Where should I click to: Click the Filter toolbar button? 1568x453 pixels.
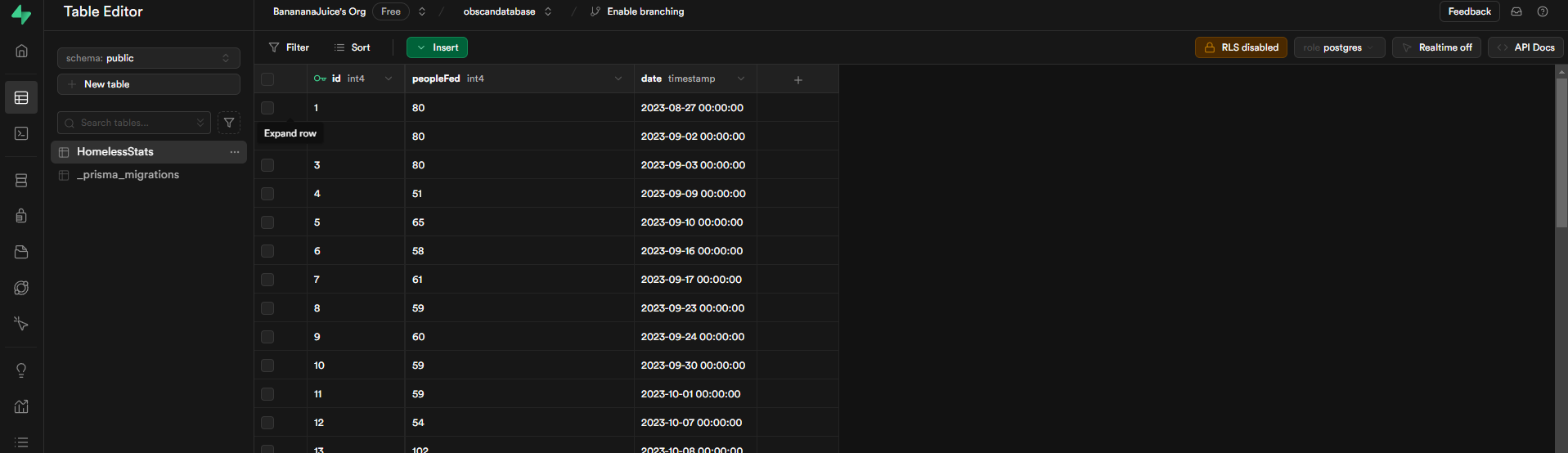(289, 47)
